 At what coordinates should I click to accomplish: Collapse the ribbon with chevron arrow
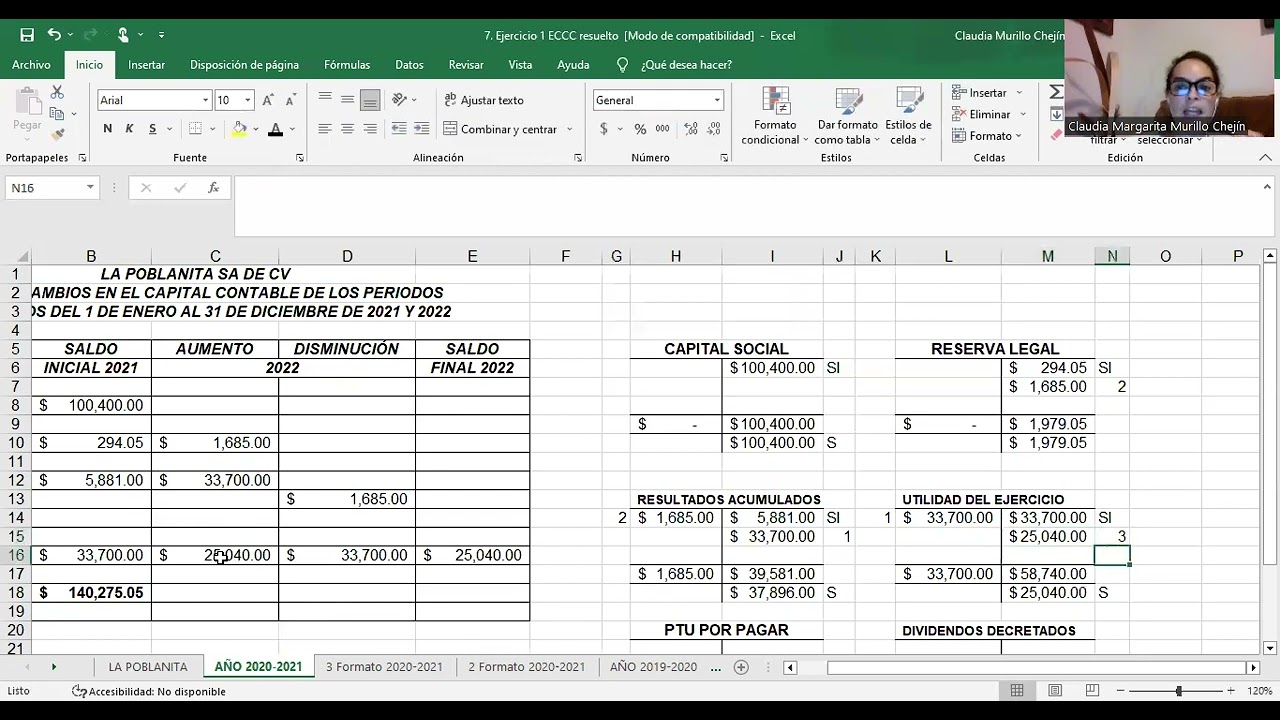1265,158
